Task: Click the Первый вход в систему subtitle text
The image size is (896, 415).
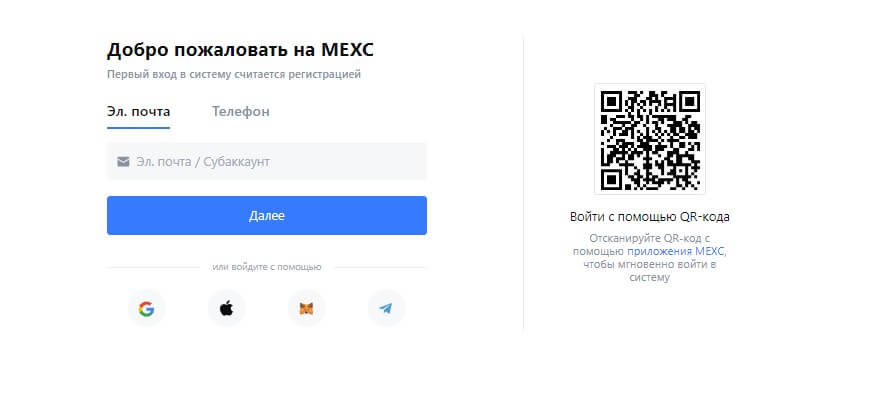Action: pyautogui.click(x=234, y=74)
